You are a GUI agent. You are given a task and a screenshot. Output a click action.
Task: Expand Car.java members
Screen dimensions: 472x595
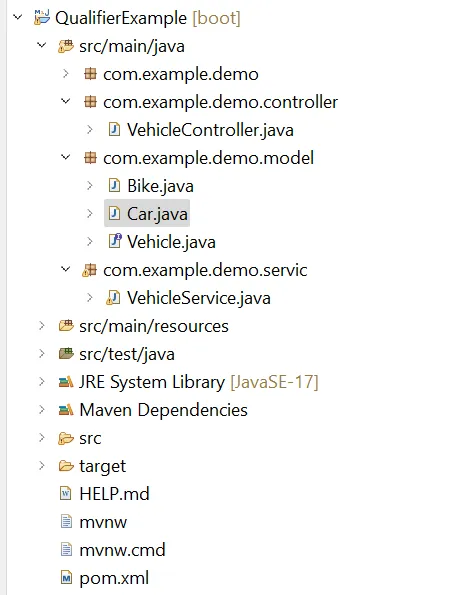[x=90, y=213]
